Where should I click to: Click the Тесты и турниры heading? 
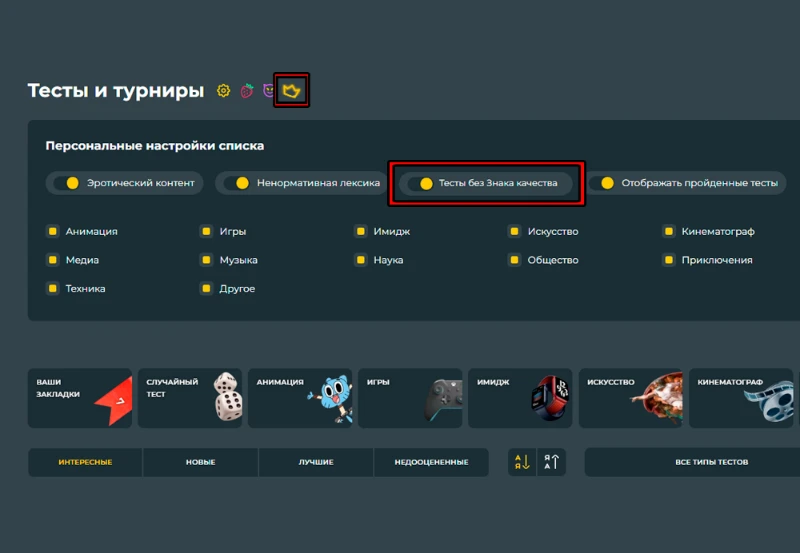(x=116, y=91)
